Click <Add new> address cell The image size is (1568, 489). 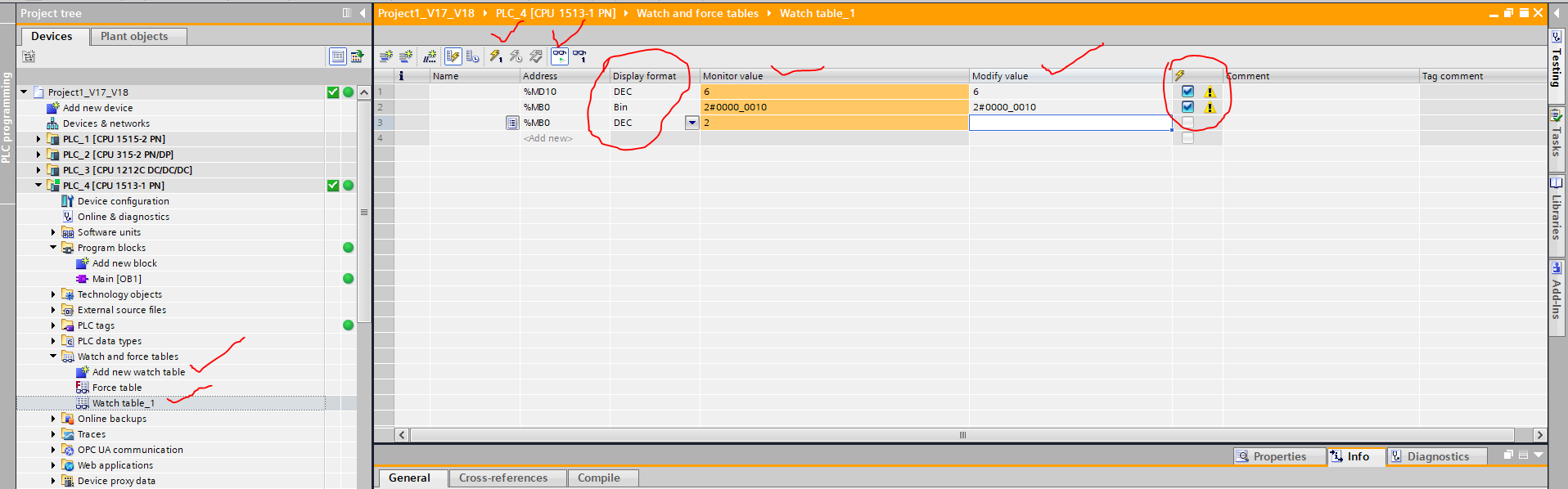pos(565,138)
